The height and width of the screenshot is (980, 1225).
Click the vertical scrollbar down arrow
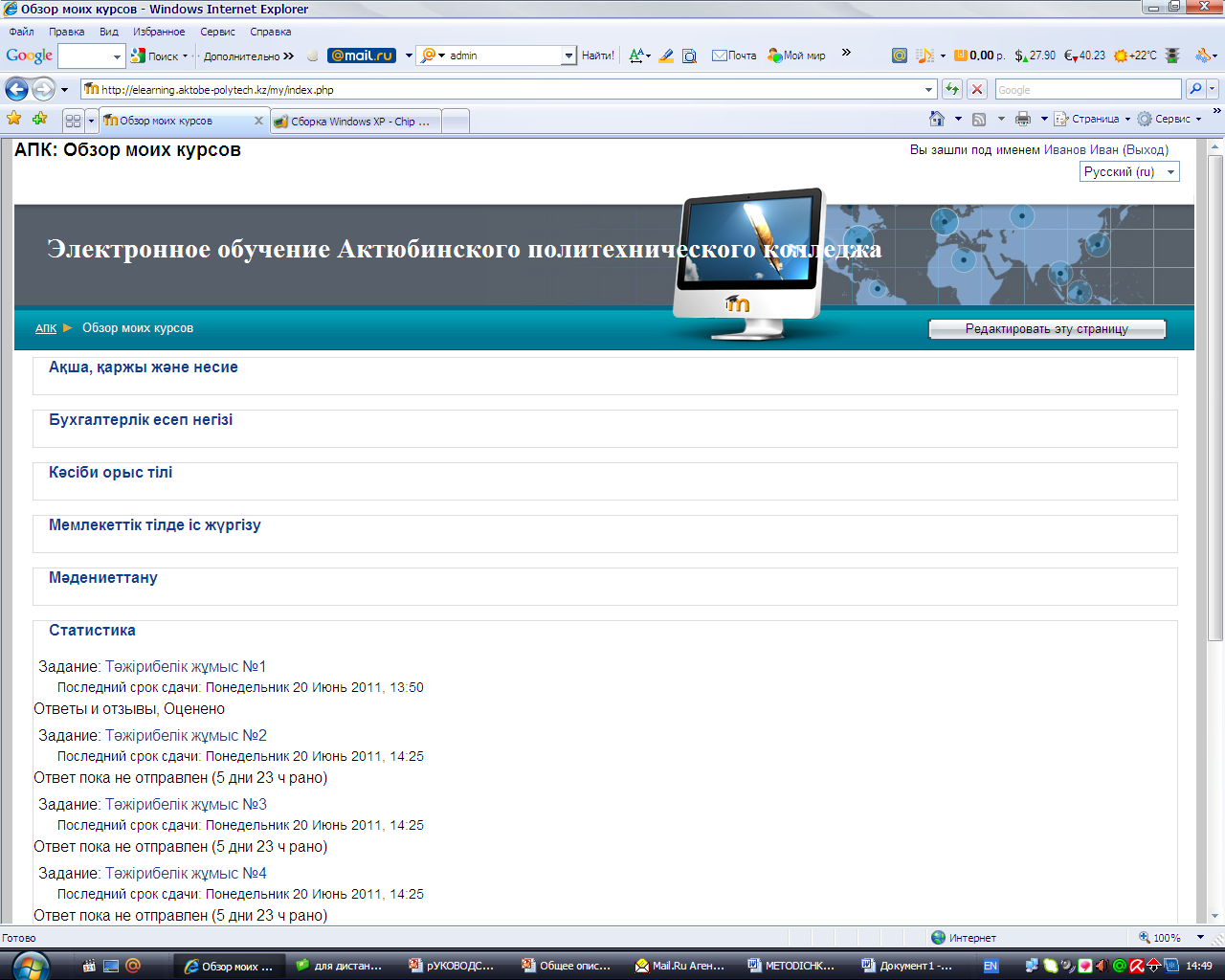pos(1215,915)
